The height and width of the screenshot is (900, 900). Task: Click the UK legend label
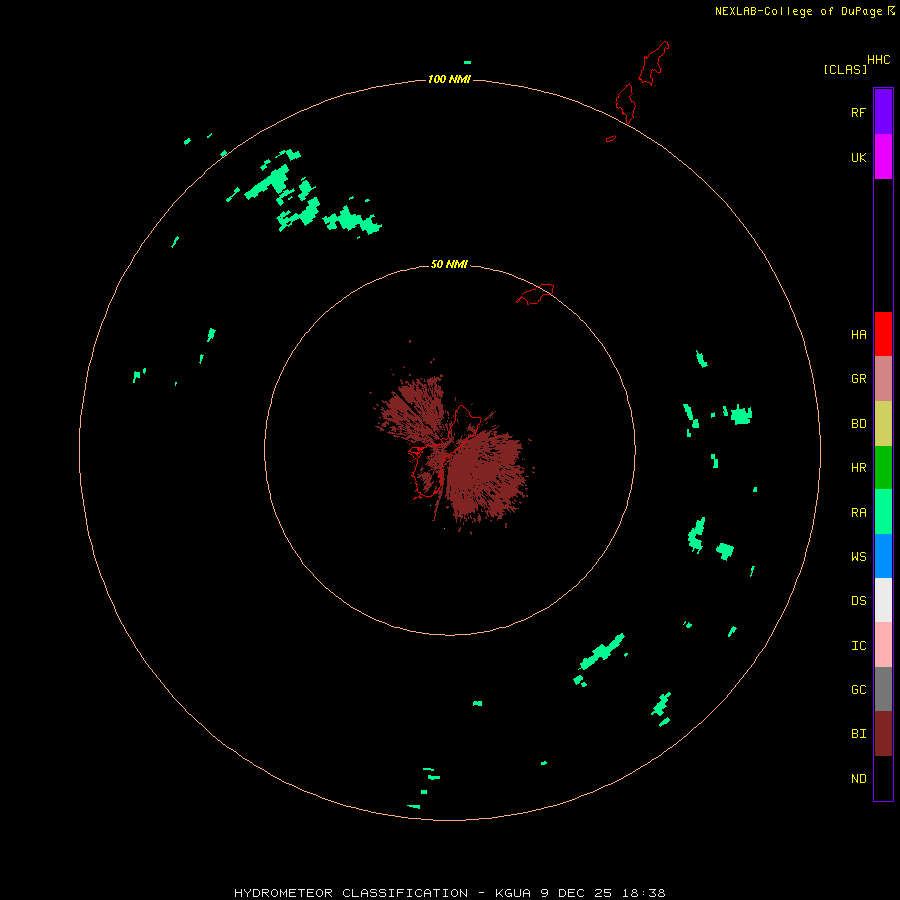(x=859, y=157)
